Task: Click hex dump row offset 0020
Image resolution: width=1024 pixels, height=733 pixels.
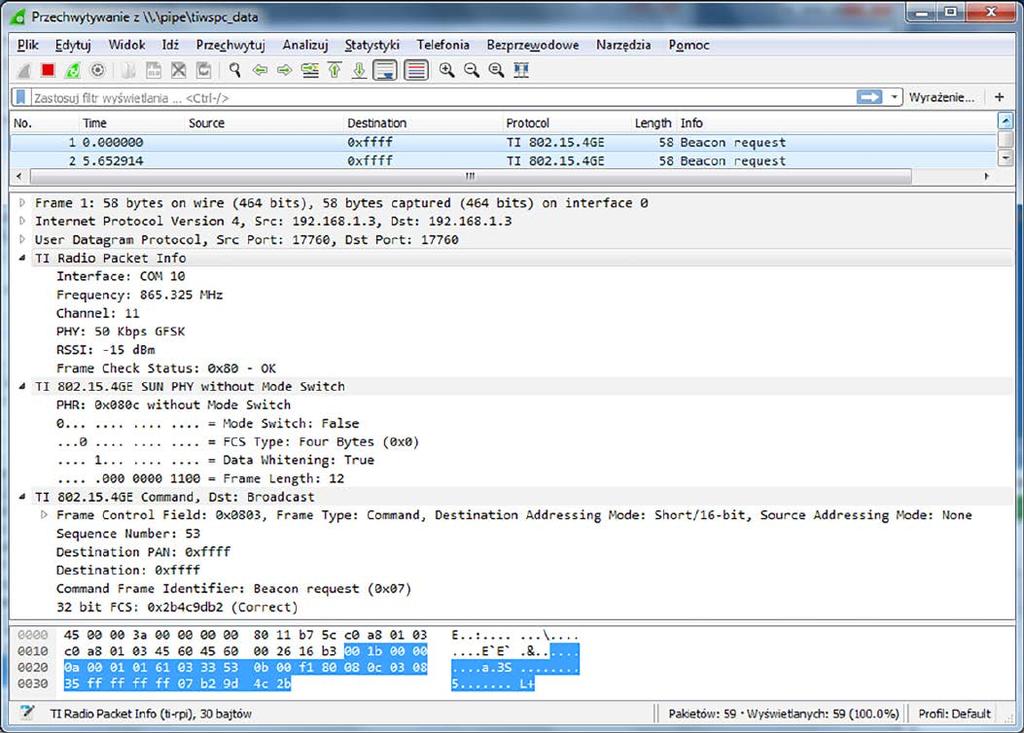Action: tap(33, 667)
